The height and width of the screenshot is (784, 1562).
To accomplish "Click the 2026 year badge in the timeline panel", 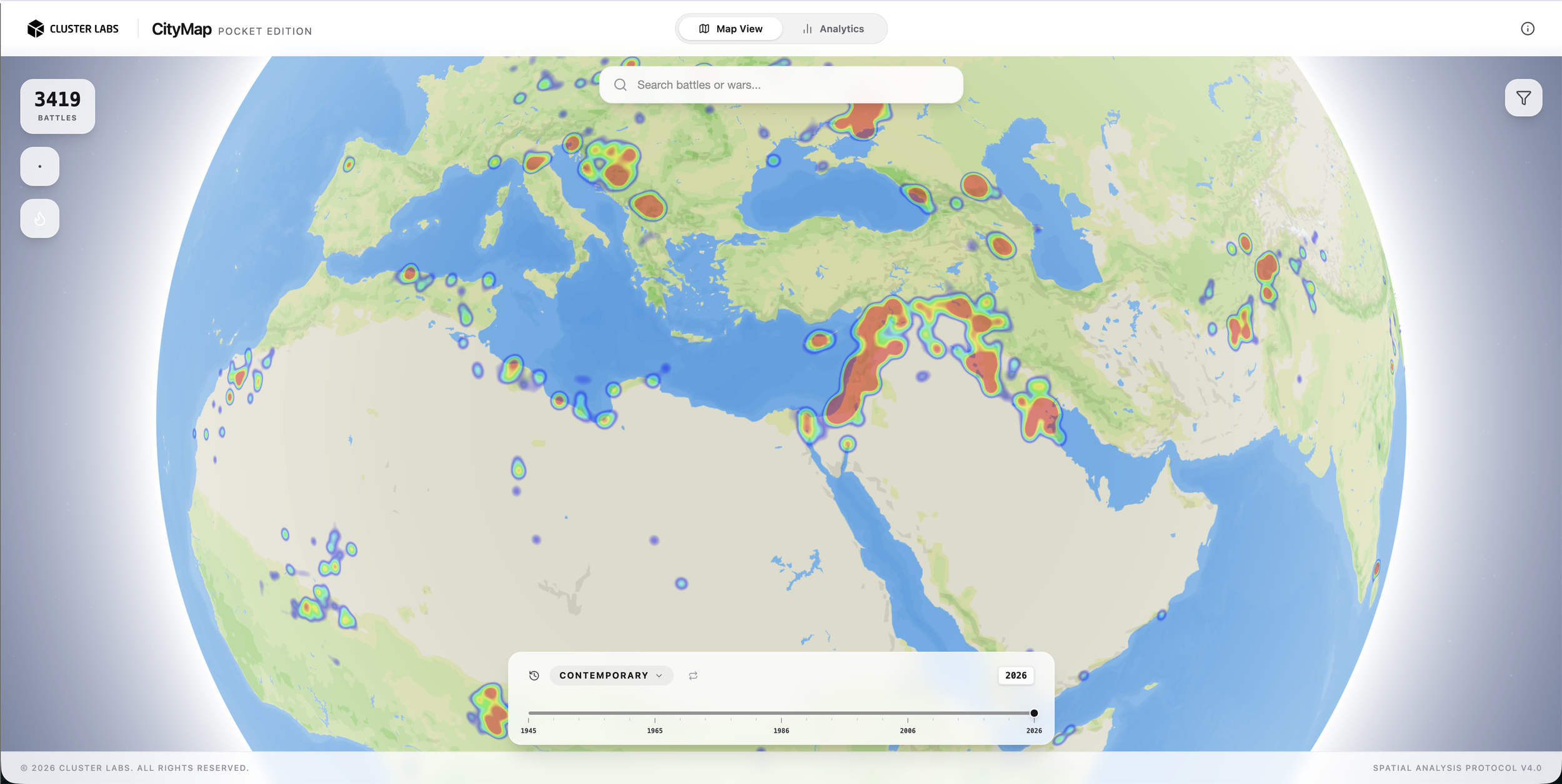I will point(1016,675).
